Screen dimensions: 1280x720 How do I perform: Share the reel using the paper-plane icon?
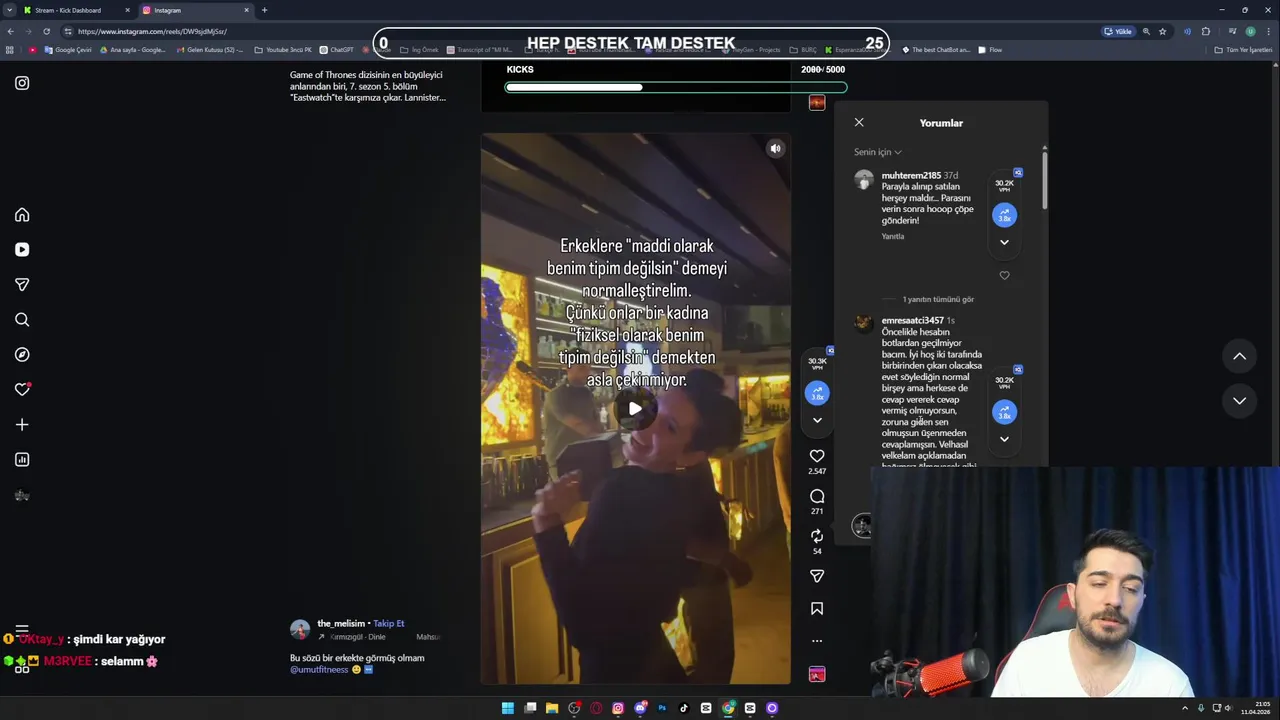pyautogui.click(x=817, y=576)
